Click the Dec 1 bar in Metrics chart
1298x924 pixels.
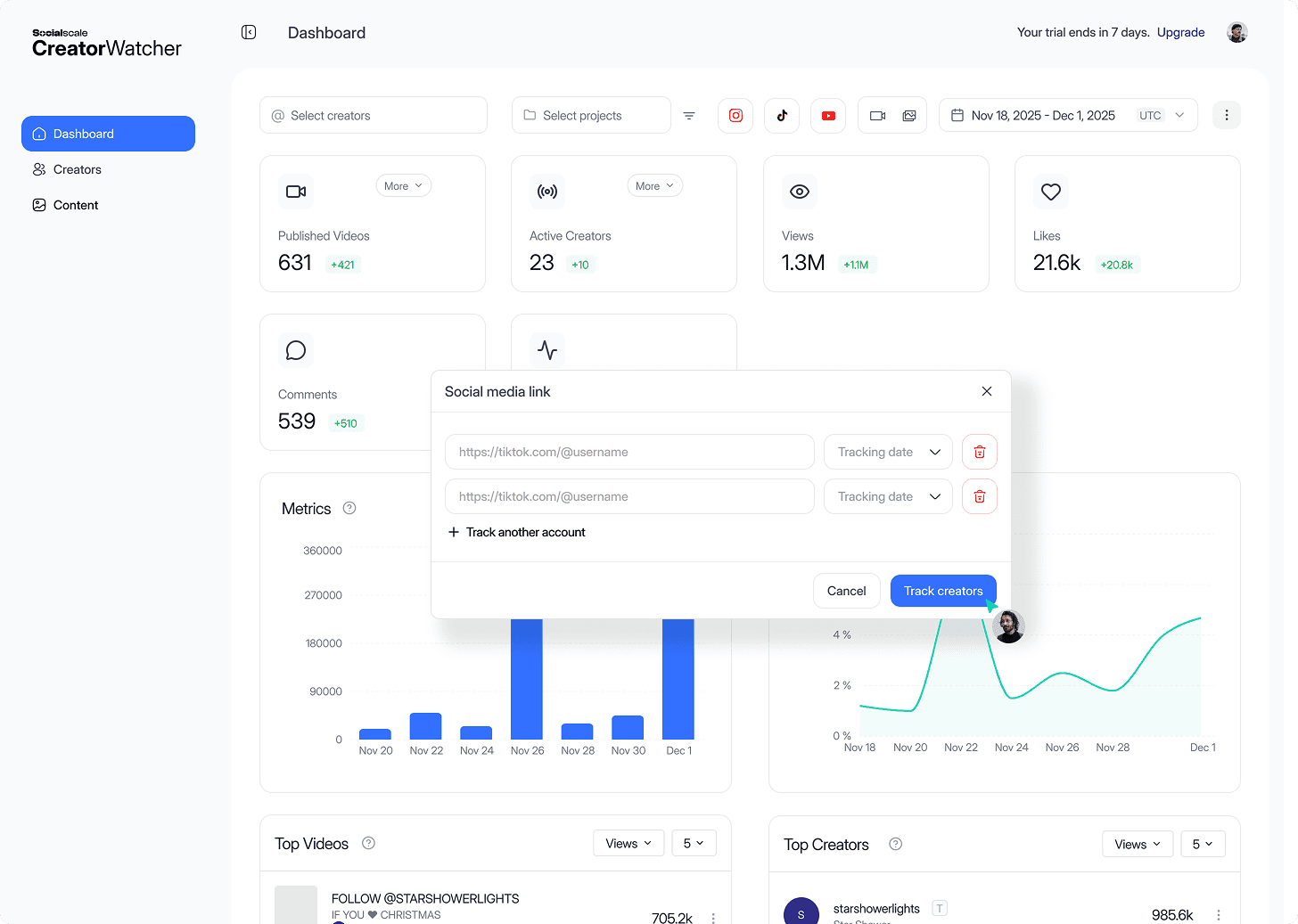tap(678, 679)
